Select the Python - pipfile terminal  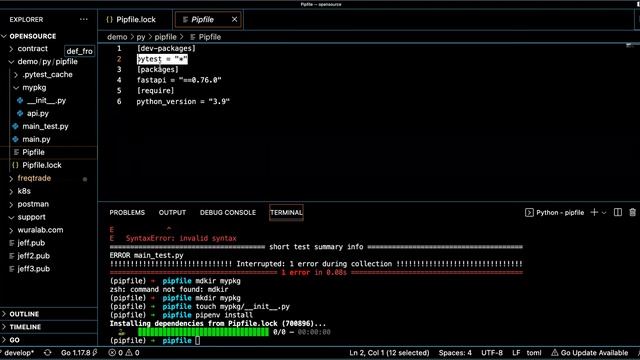tap(554, 213)
